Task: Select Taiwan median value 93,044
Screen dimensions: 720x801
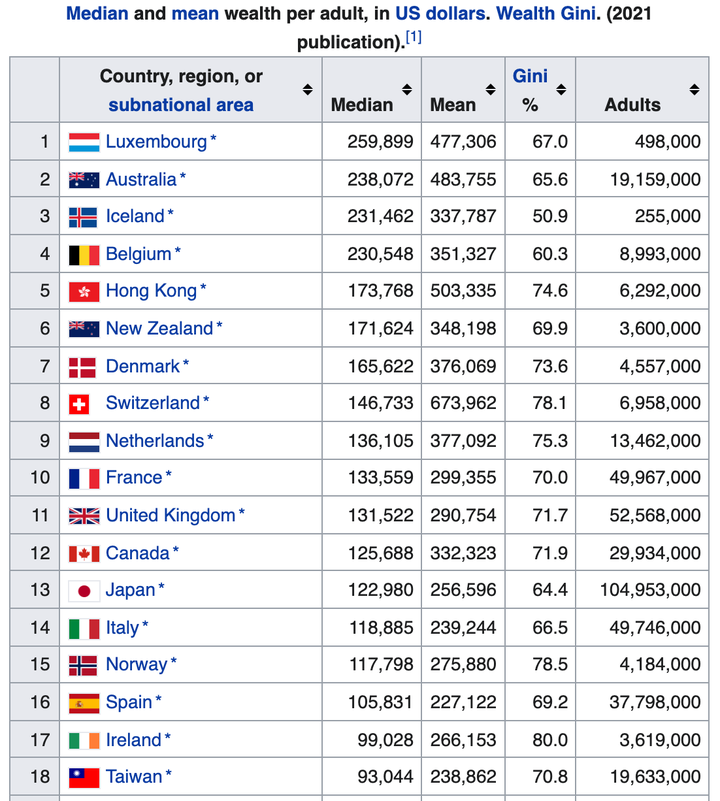Action: [x=385, y=777]
